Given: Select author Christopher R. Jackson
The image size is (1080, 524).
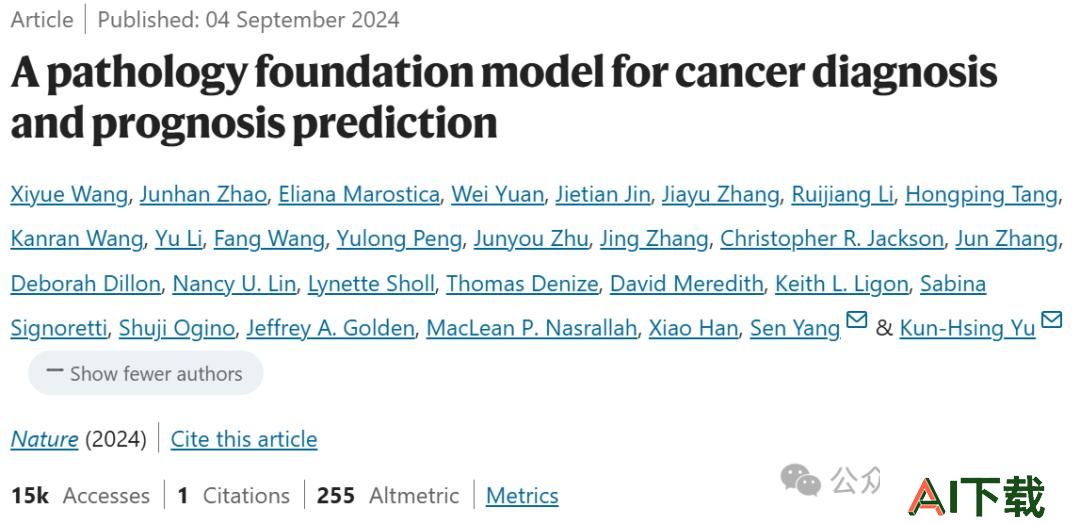Looking at the screenshot, I should pos(831,239).
